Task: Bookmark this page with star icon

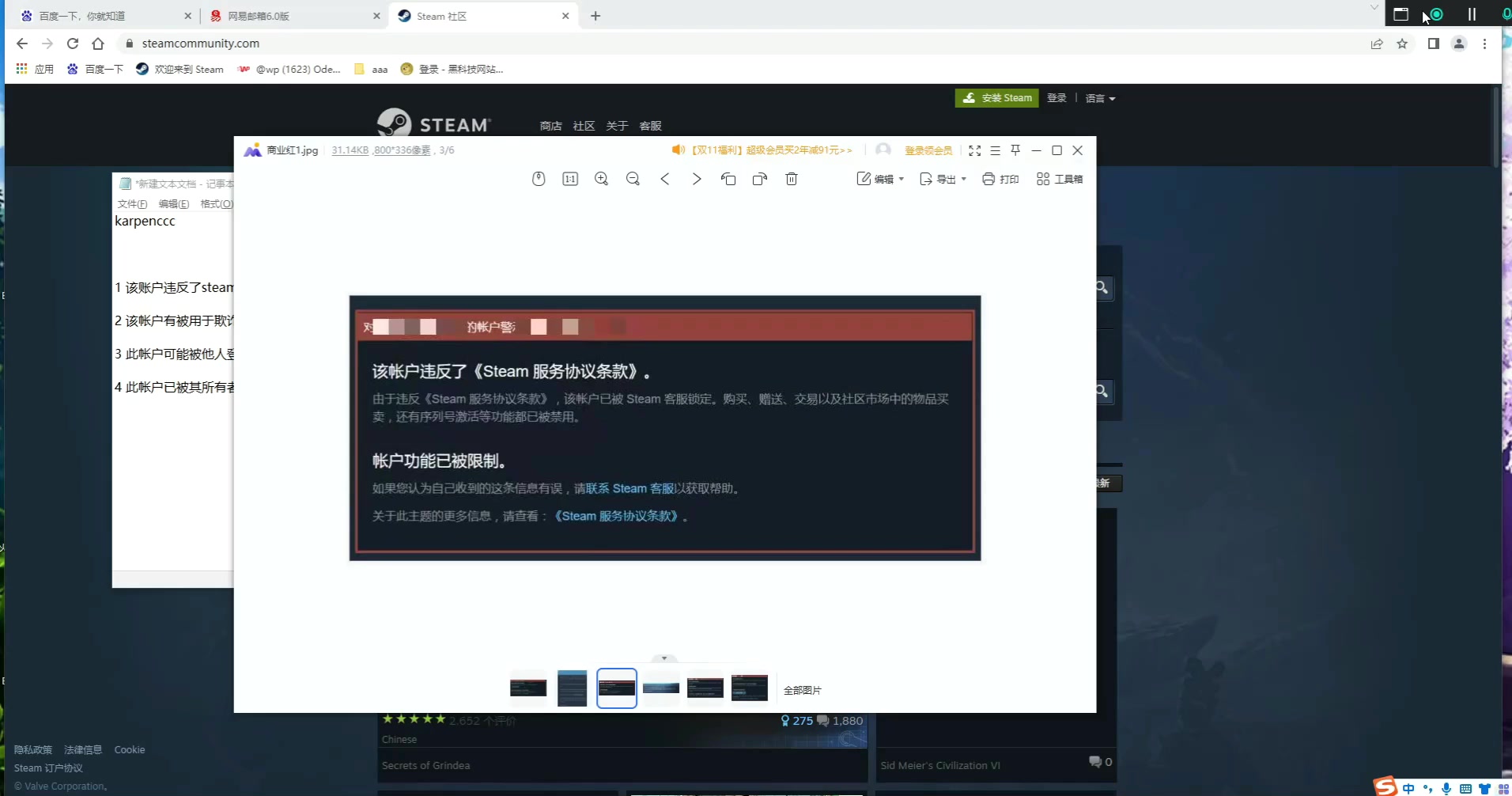Action: coord(1402,44)
